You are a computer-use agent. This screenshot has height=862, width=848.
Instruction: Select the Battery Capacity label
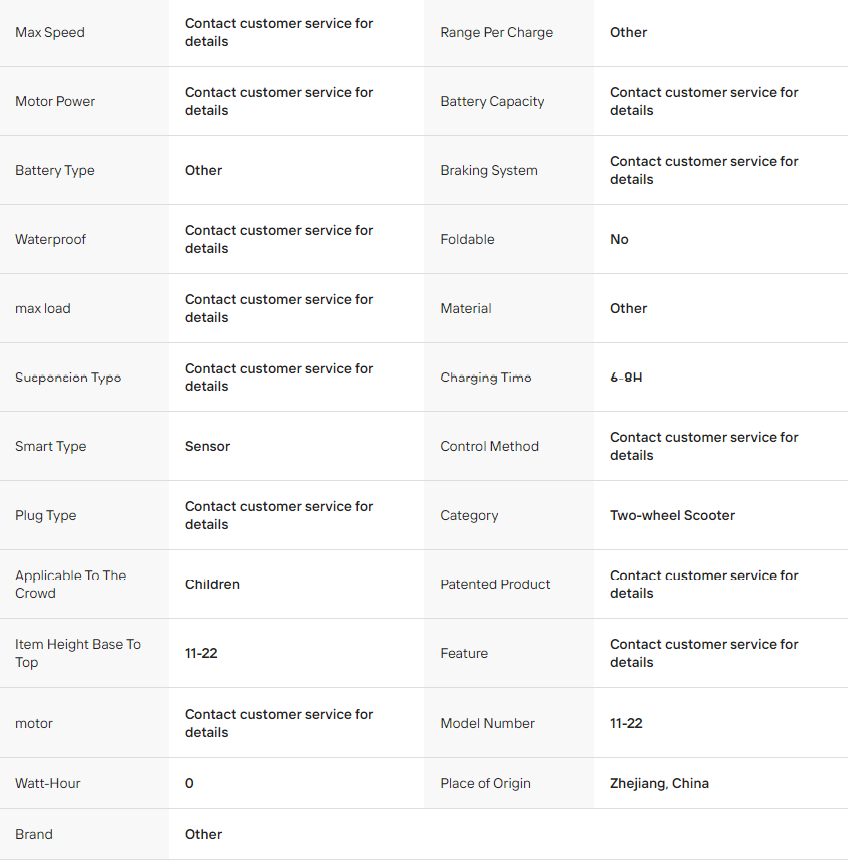(492, 101)
